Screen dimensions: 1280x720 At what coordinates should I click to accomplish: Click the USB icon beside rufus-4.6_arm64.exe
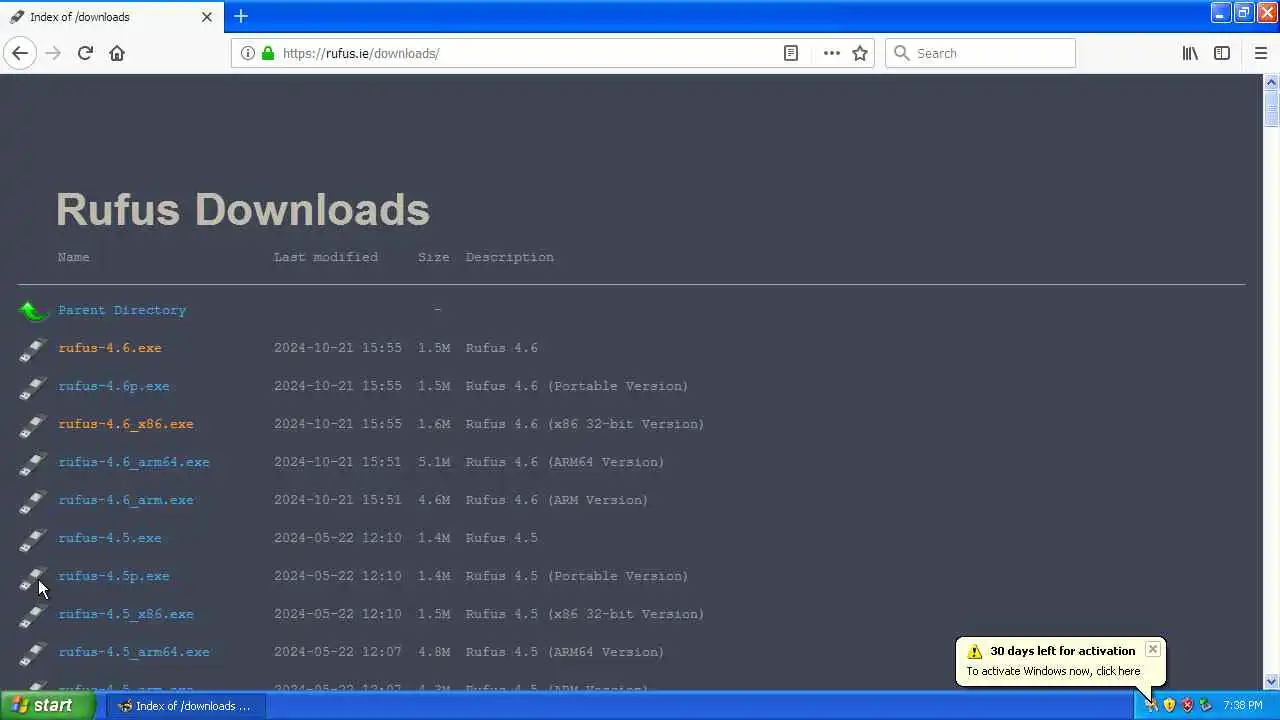pyautogui.click(x=33, y=463)
